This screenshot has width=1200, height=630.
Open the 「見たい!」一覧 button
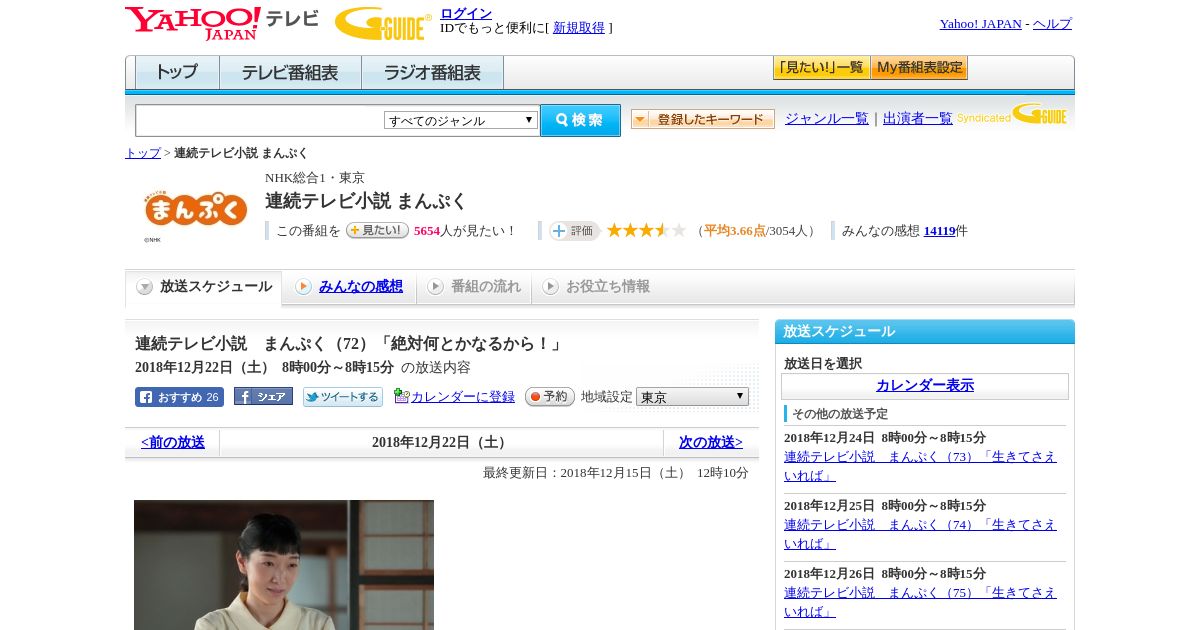tap(821, 68)
